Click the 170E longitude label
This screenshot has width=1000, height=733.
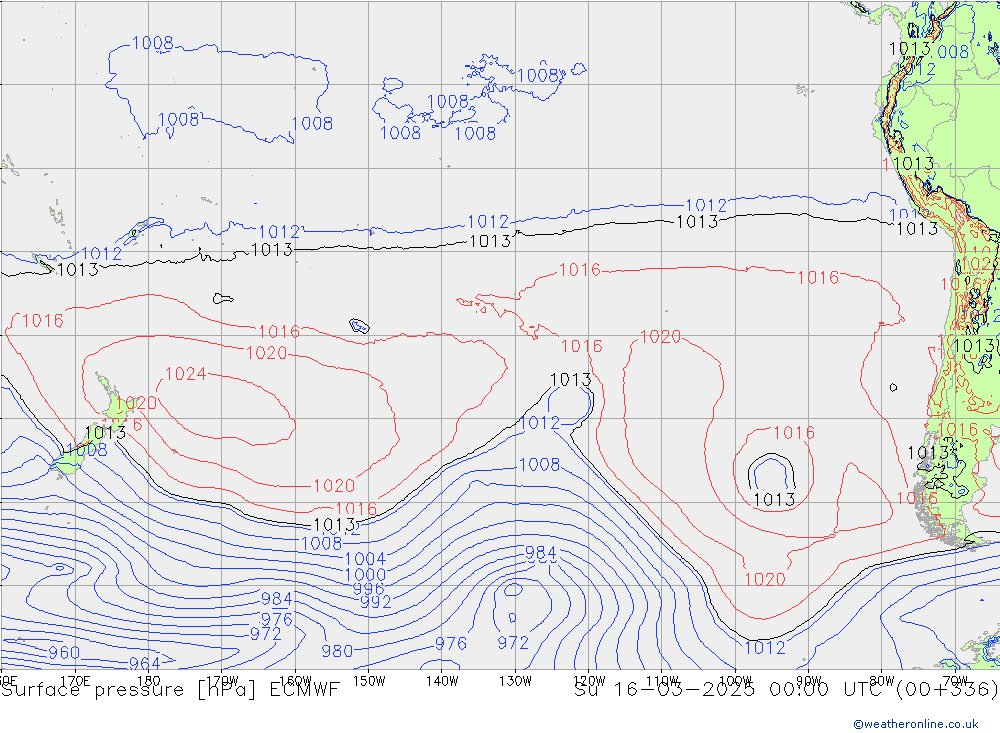(75, 681)
